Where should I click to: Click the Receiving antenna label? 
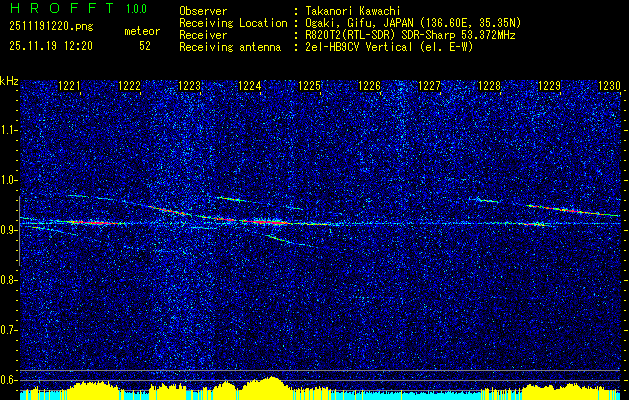pos(230,47)
